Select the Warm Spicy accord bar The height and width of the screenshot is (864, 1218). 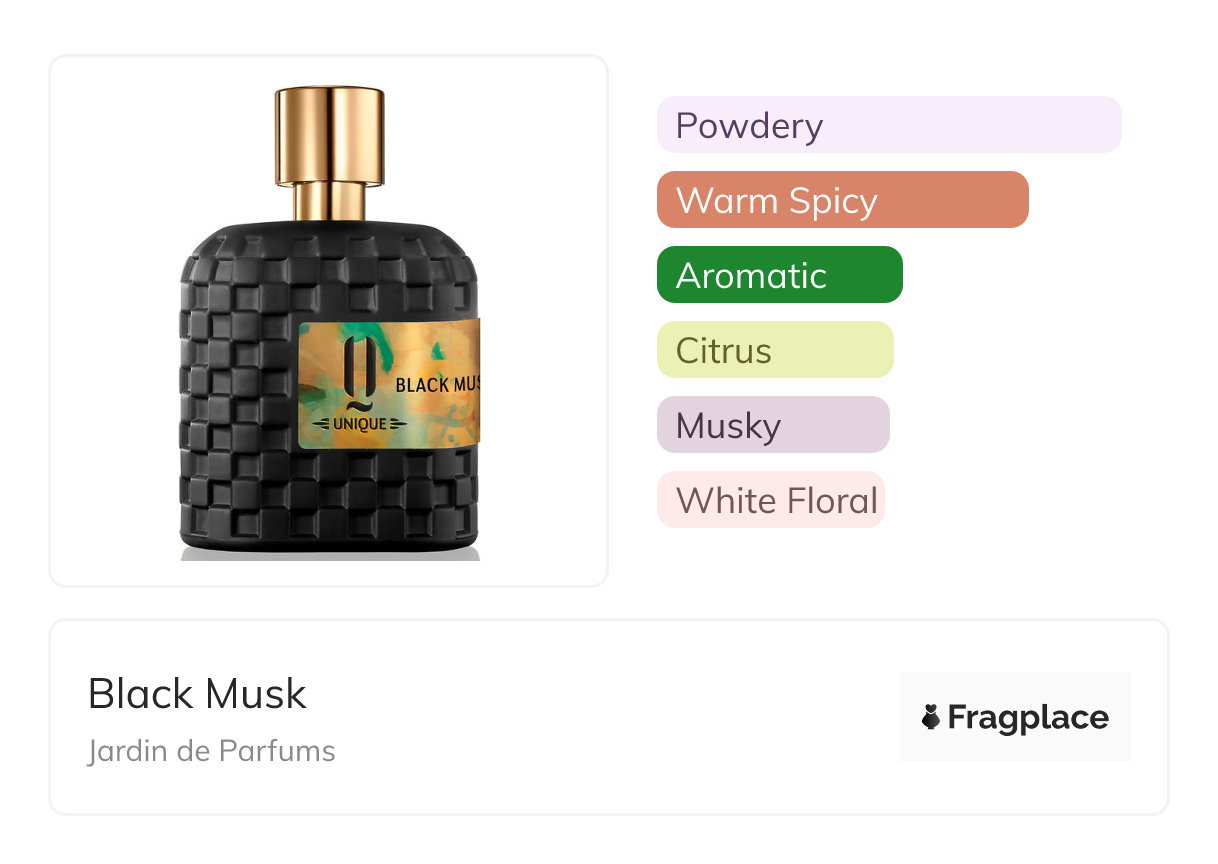[x=843, y=200]
